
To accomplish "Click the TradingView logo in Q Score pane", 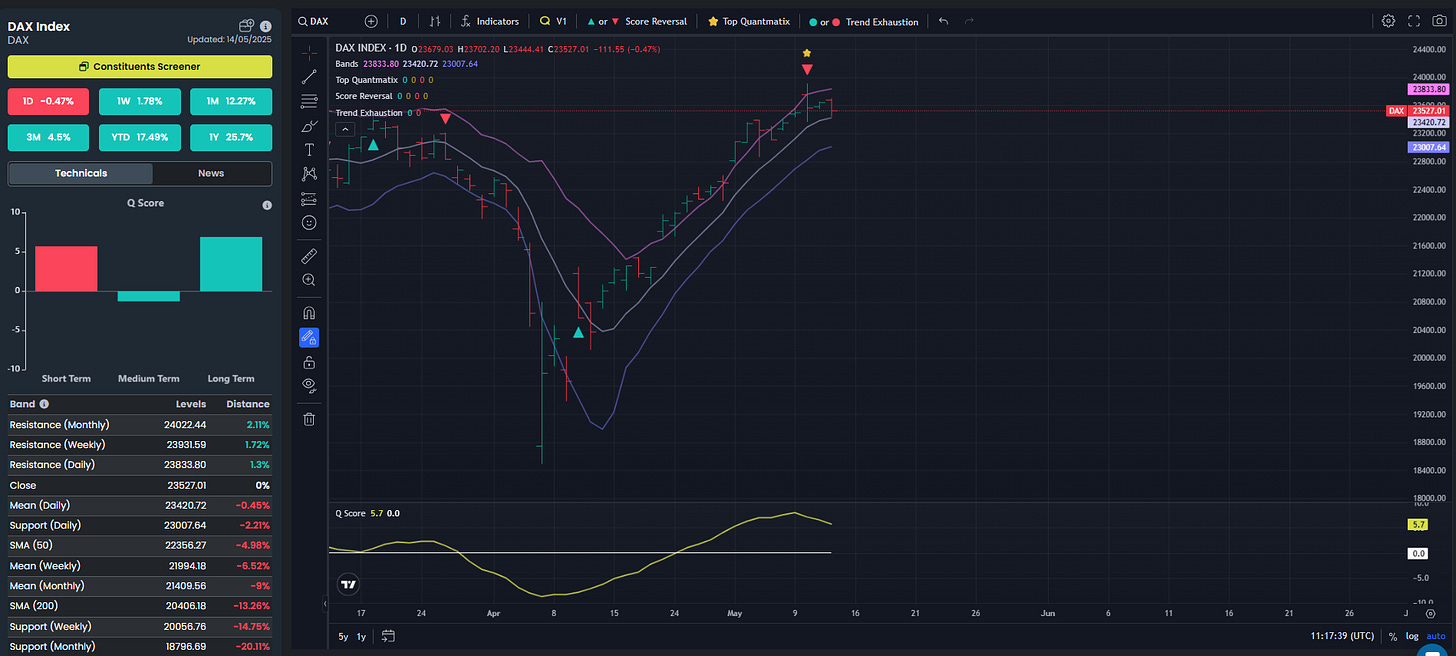I will click(348, 586).
